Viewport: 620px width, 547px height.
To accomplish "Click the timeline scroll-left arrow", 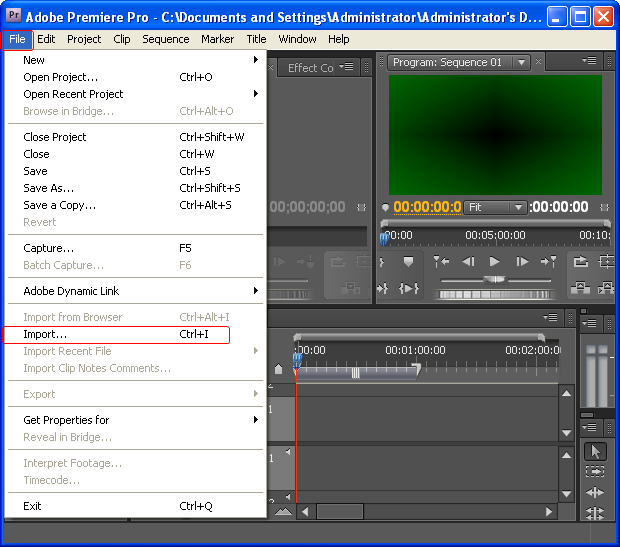I will coord(305,512).
